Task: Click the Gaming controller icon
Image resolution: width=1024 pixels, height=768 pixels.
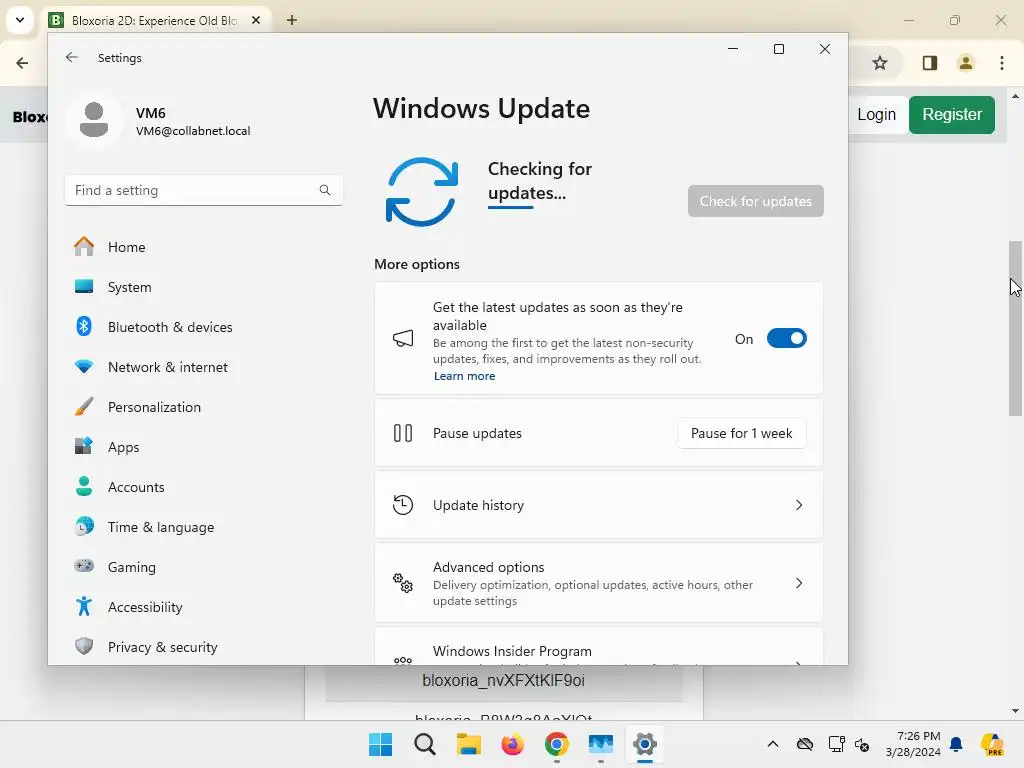Action: pos(84,566)
